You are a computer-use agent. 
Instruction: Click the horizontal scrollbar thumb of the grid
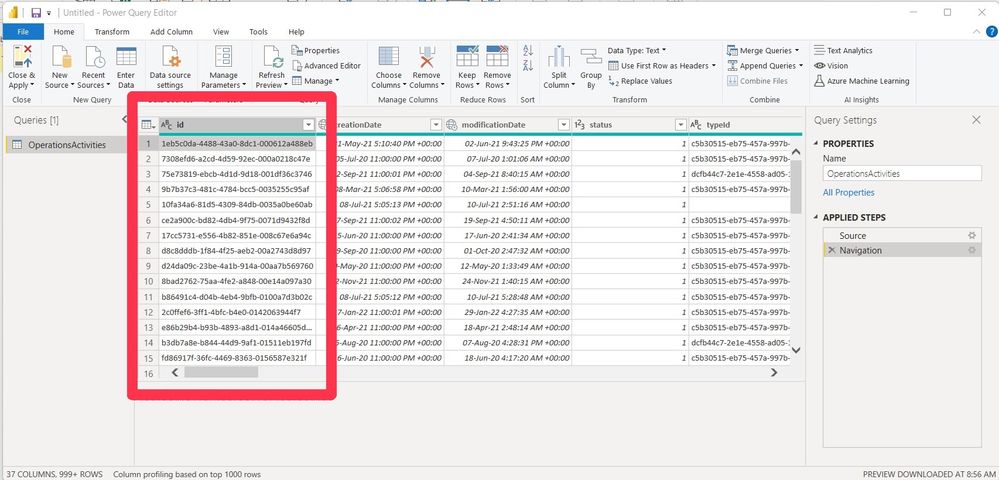click(x=221, y=372)
